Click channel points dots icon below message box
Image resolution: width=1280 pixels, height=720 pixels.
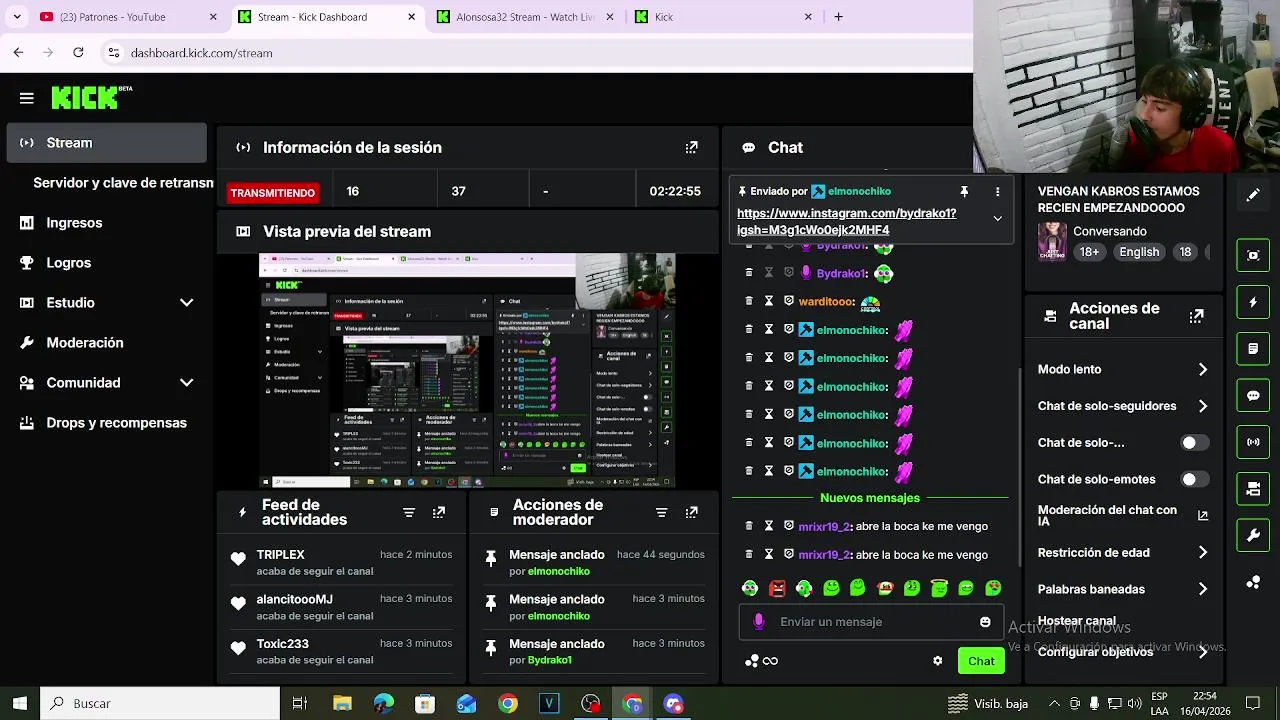click(x=752, y=661)
